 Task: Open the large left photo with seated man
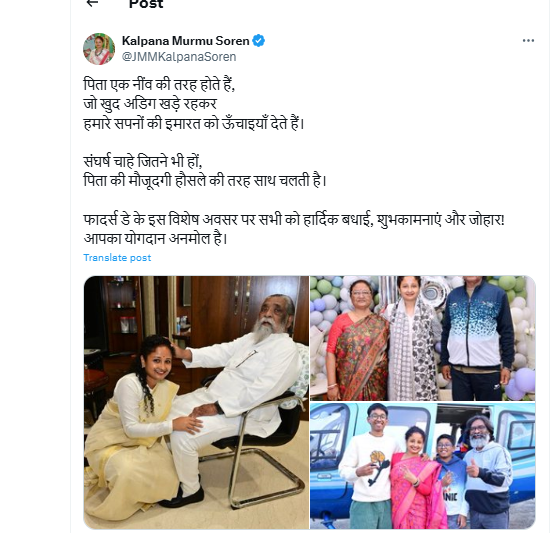[196, 402]
